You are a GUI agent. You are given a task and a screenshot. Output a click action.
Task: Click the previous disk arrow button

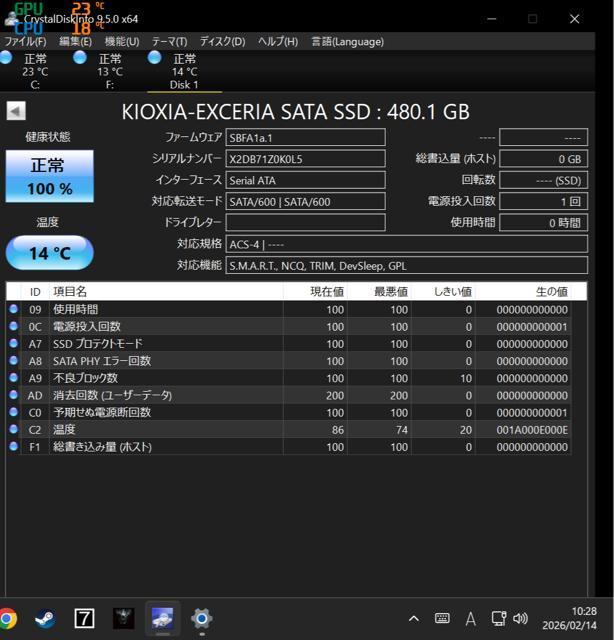pos(16,111)
